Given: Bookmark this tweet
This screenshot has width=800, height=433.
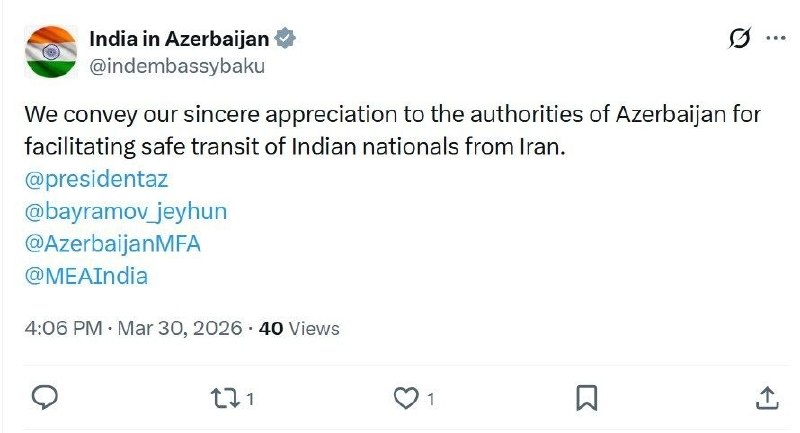Looking at the screenshot, I should pos(587,398).
